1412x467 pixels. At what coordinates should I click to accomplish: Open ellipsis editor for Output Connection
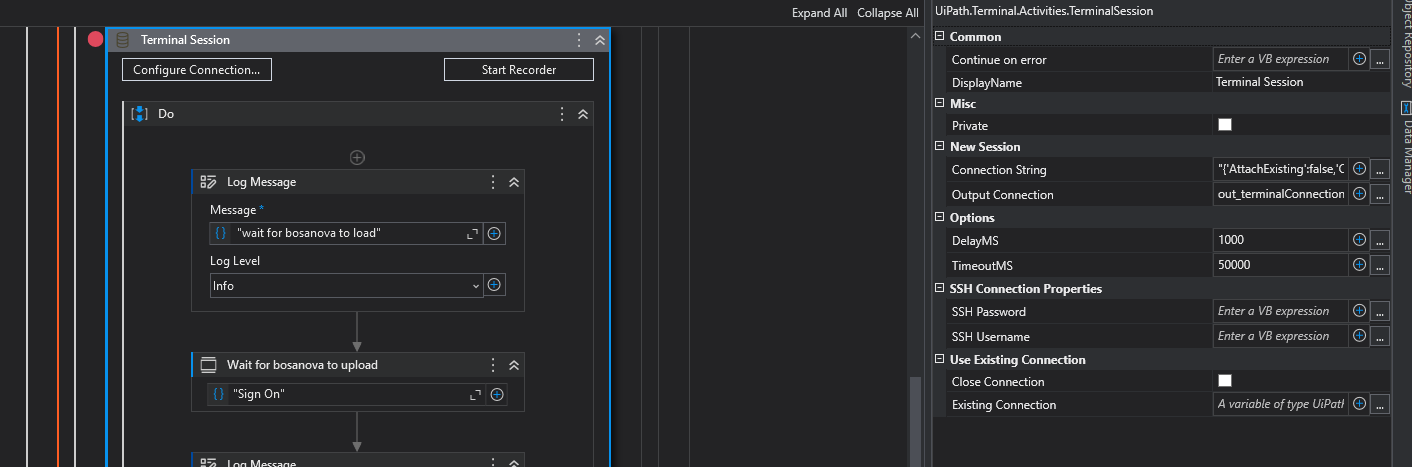click(1380, 194)
